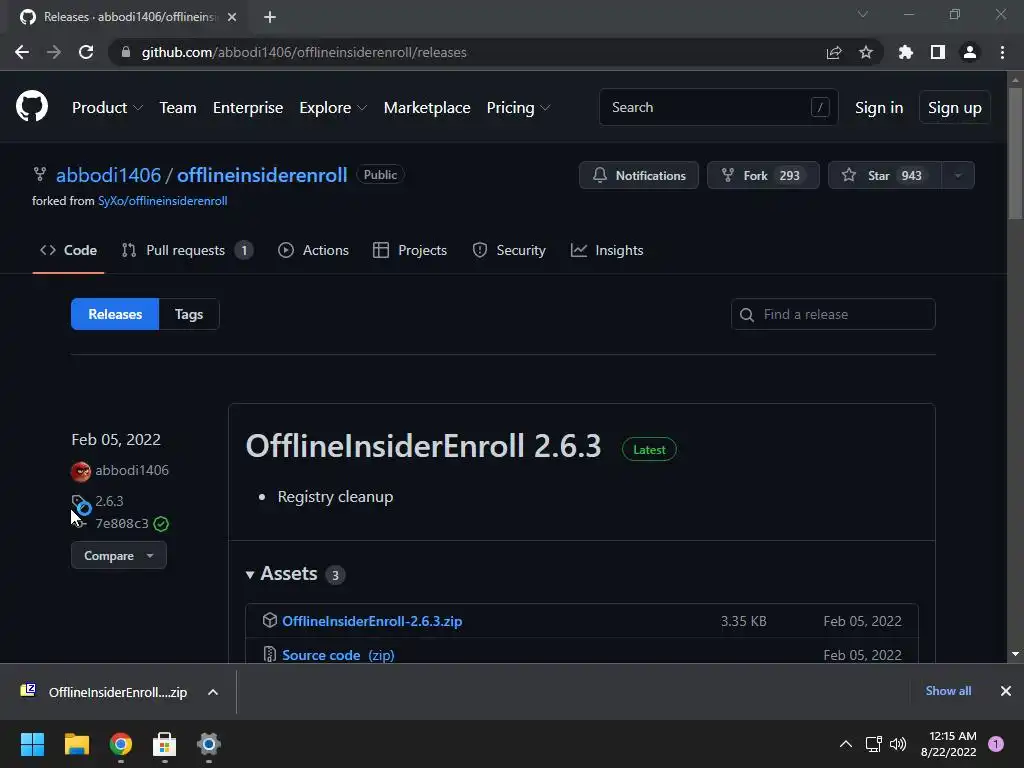
Task: Show hidden system tray icons
Action: click(x=846, y=744)
